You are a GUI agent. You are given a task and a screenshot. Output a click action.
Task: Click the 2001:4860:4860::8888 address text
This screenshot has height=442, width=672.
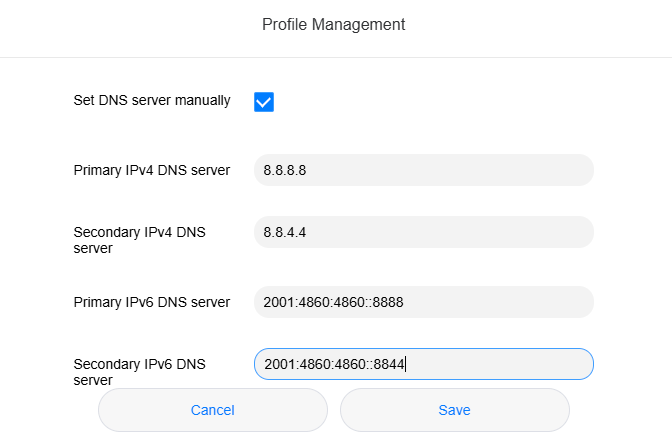point(333,303)
